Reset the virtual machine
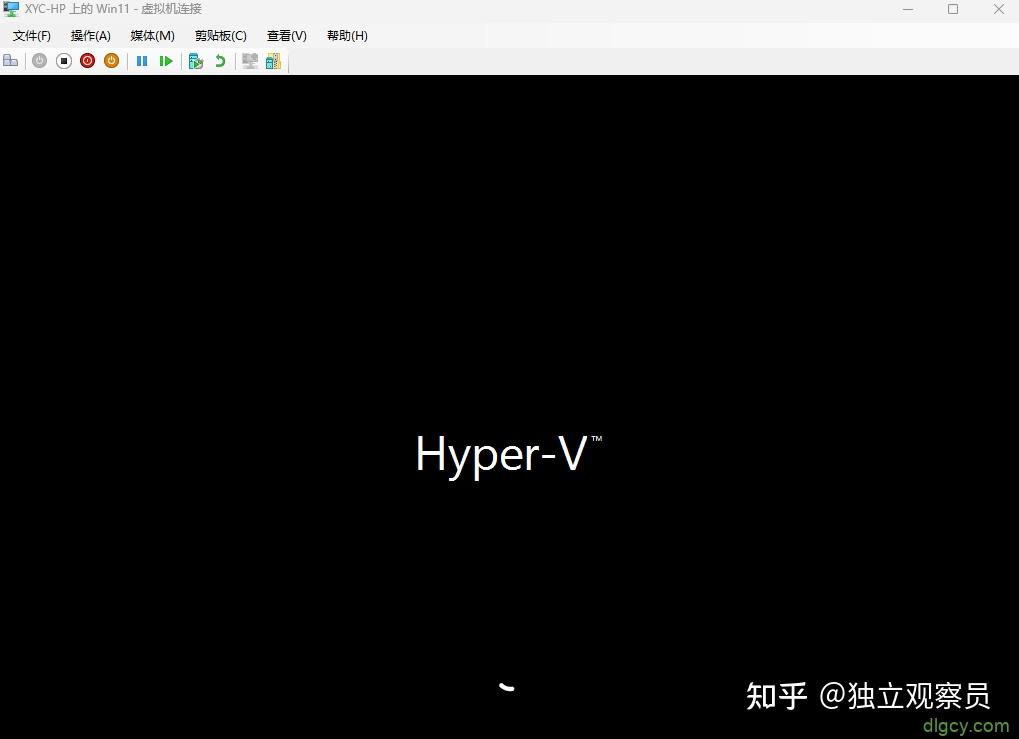1019x739 pixels. click(166, 60)
